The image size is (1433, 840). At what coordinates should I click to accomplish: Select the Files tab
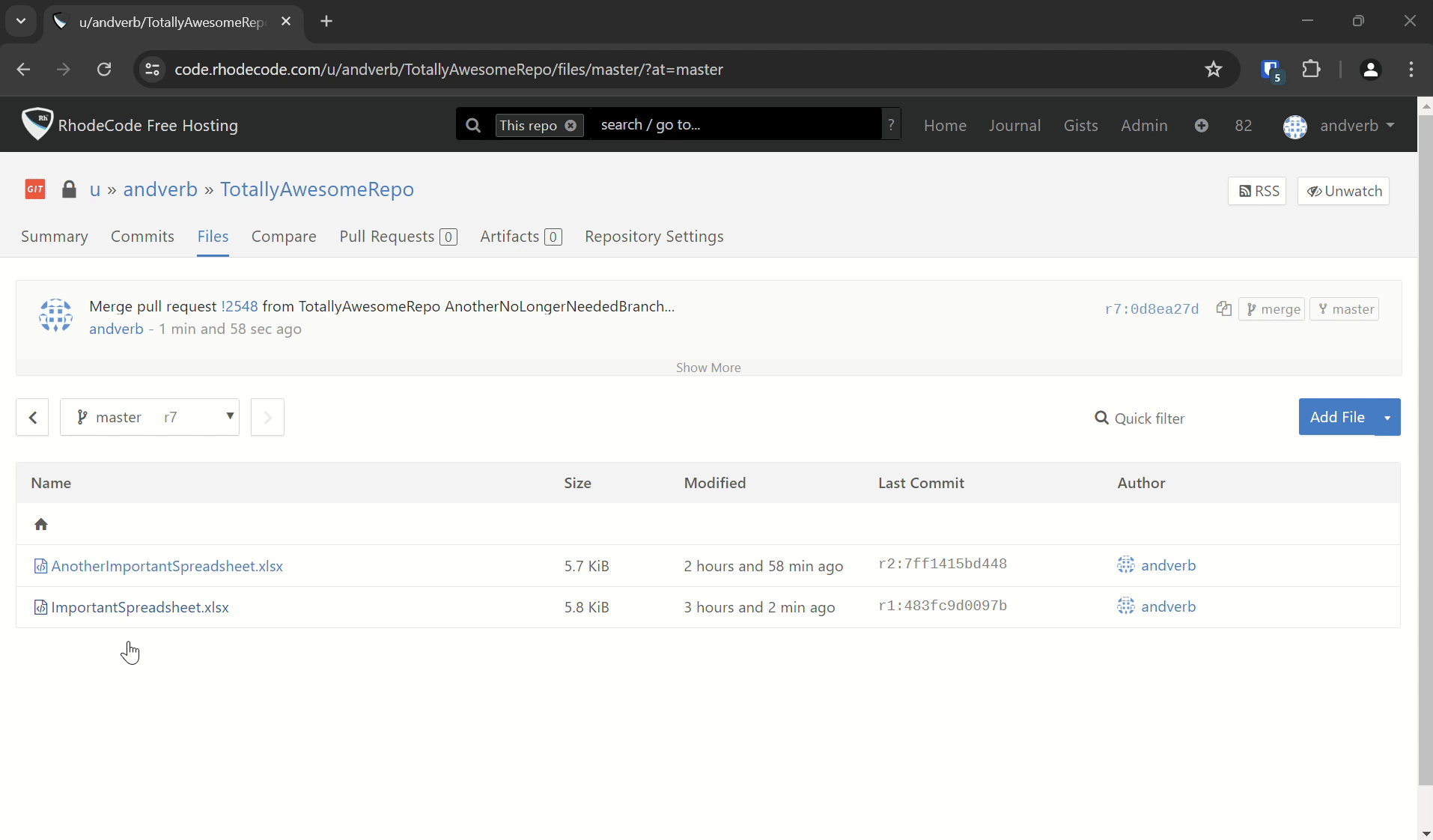tap(213, 237)
